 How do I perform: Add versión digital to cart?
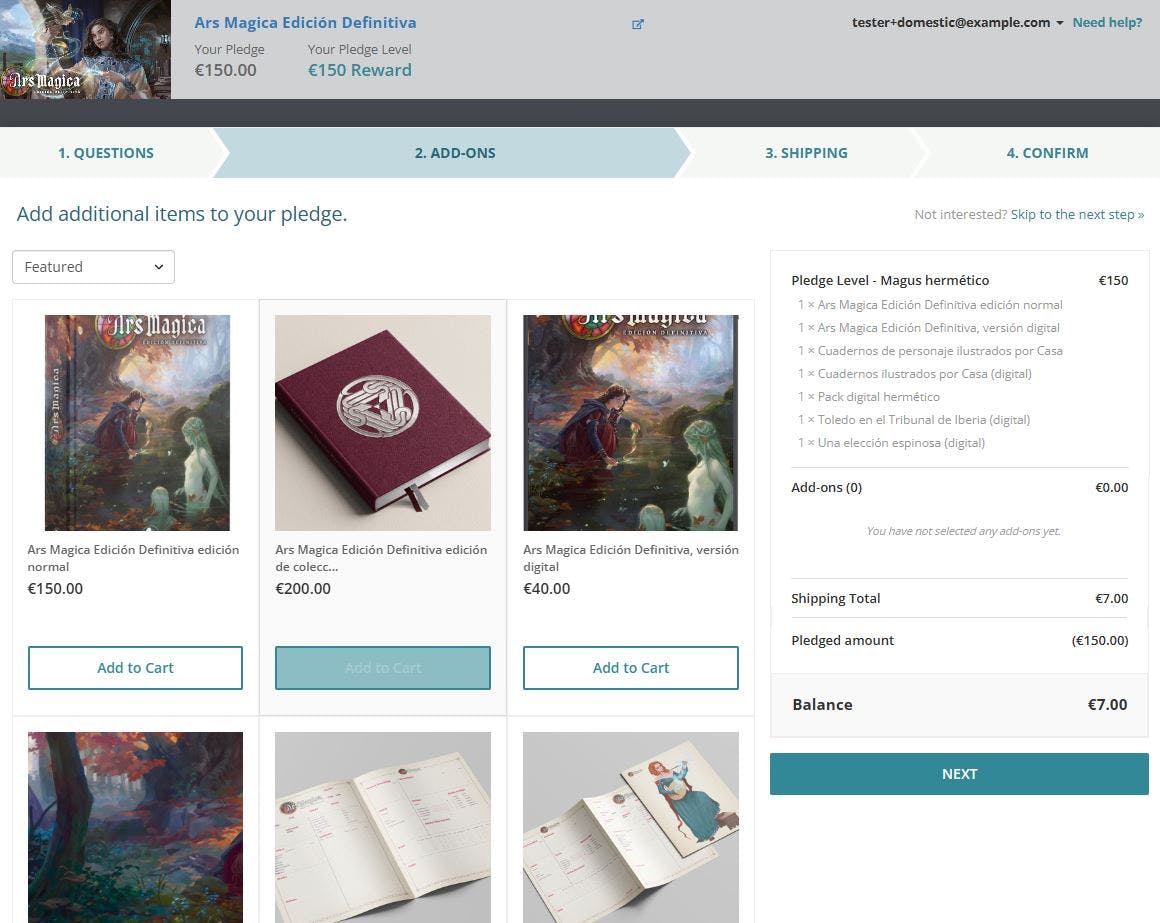tap(631, 668)
